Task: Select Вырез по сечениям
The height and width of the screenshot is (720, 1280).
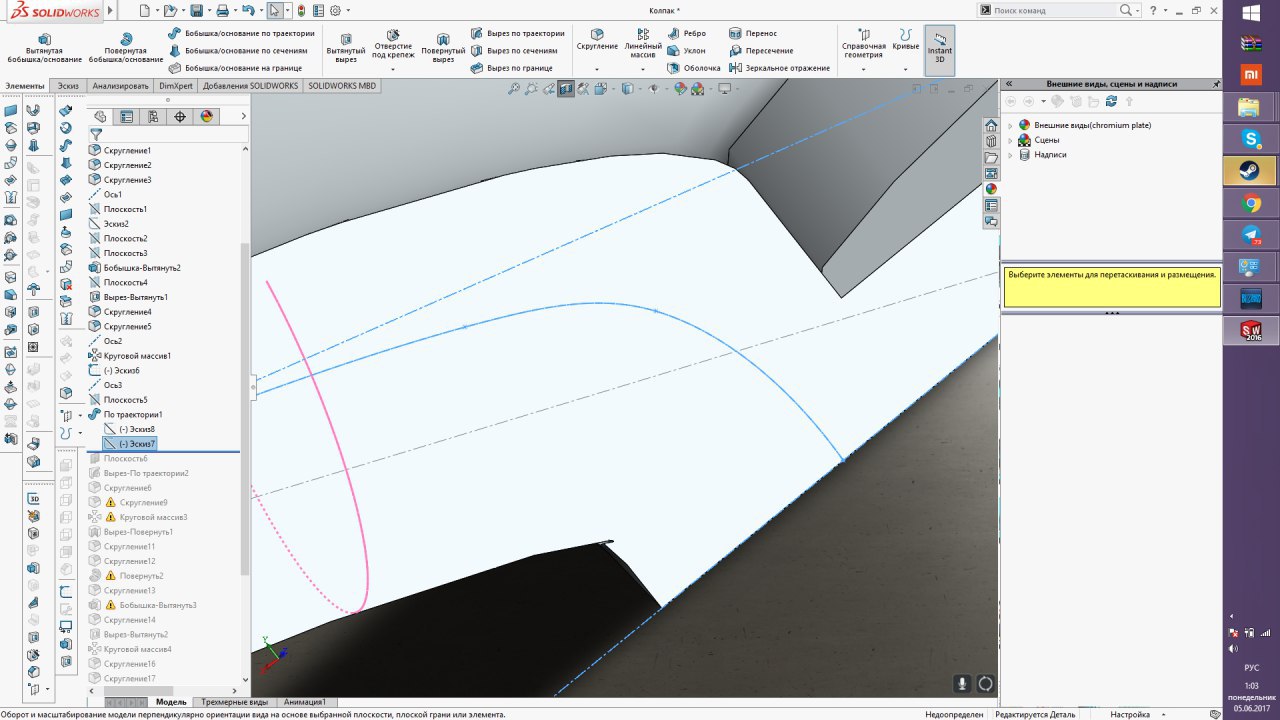Action: point(513,50)
